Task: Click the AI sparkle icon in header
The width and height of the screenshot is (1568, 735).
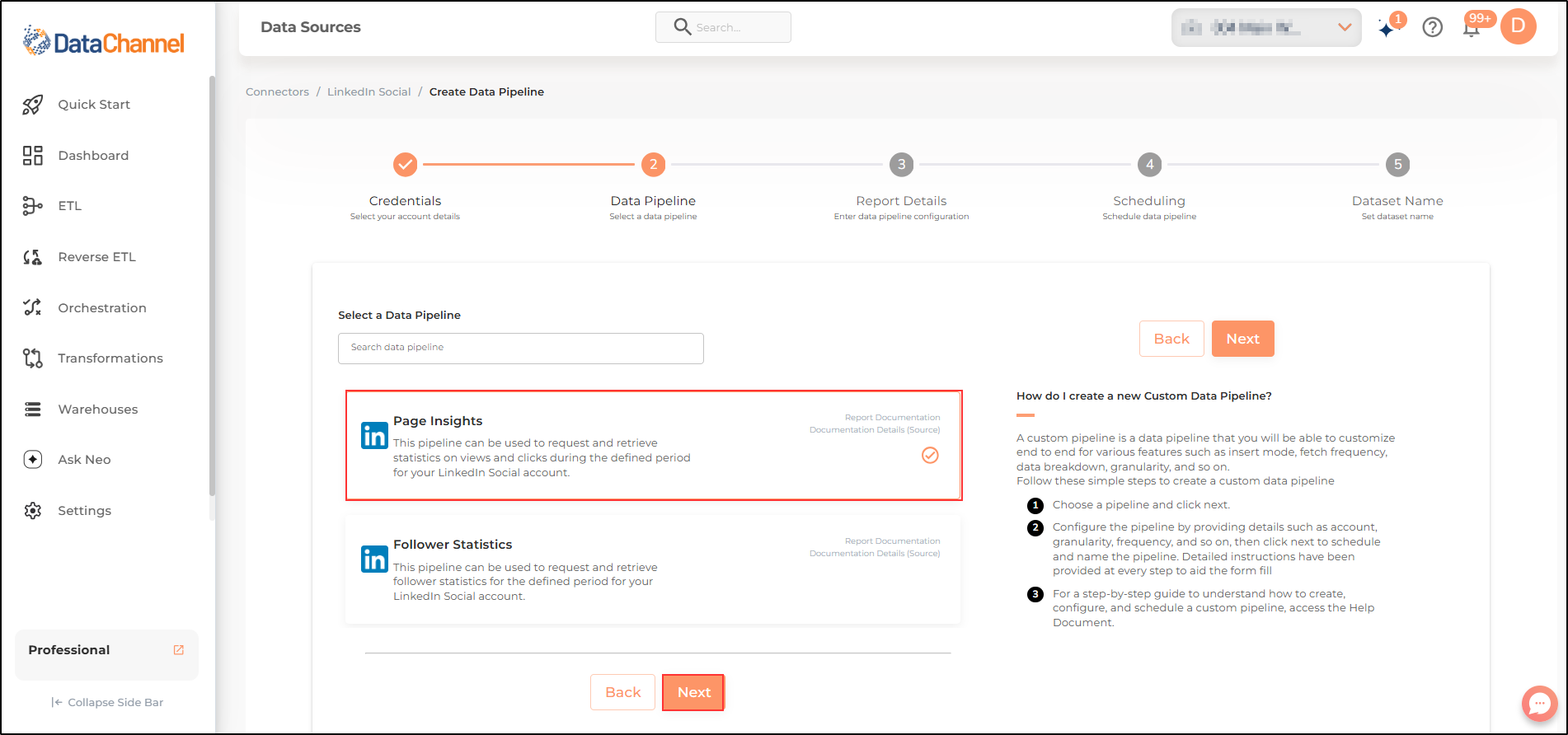Action: coord(1387,29)
